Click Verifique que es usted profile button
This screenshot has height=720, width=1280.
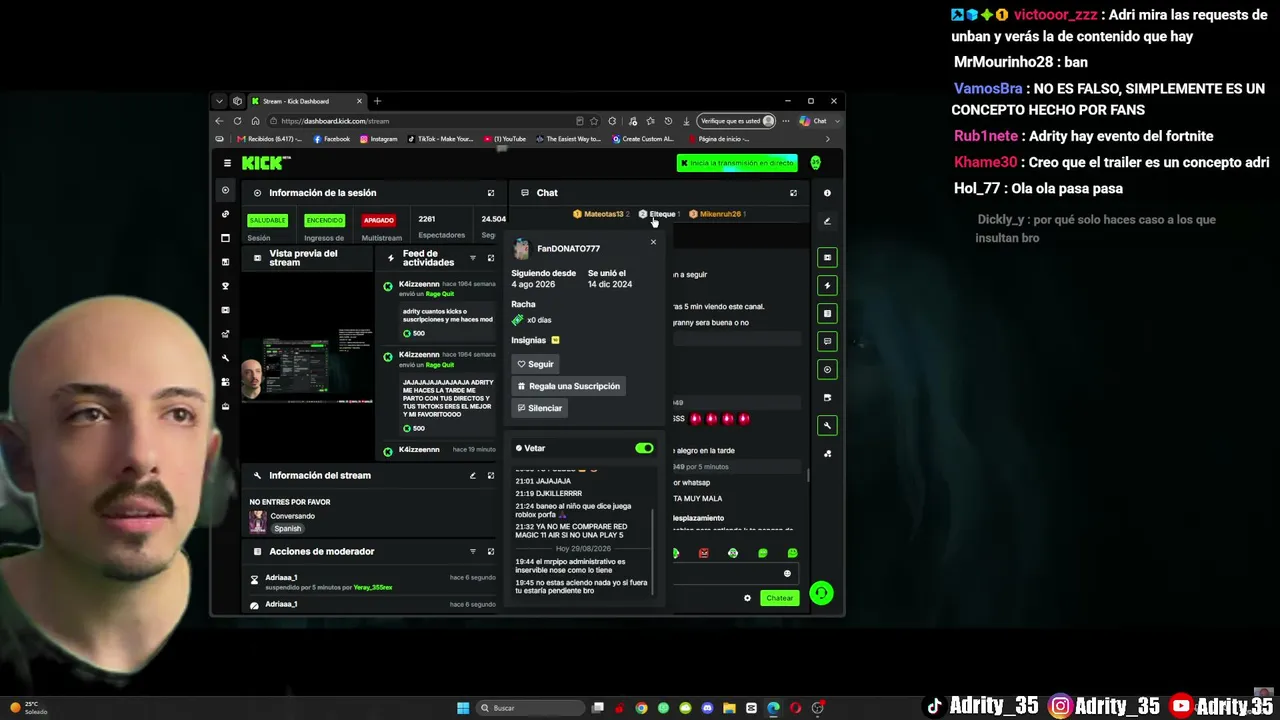pyautogui.click(x=737, y=121)
